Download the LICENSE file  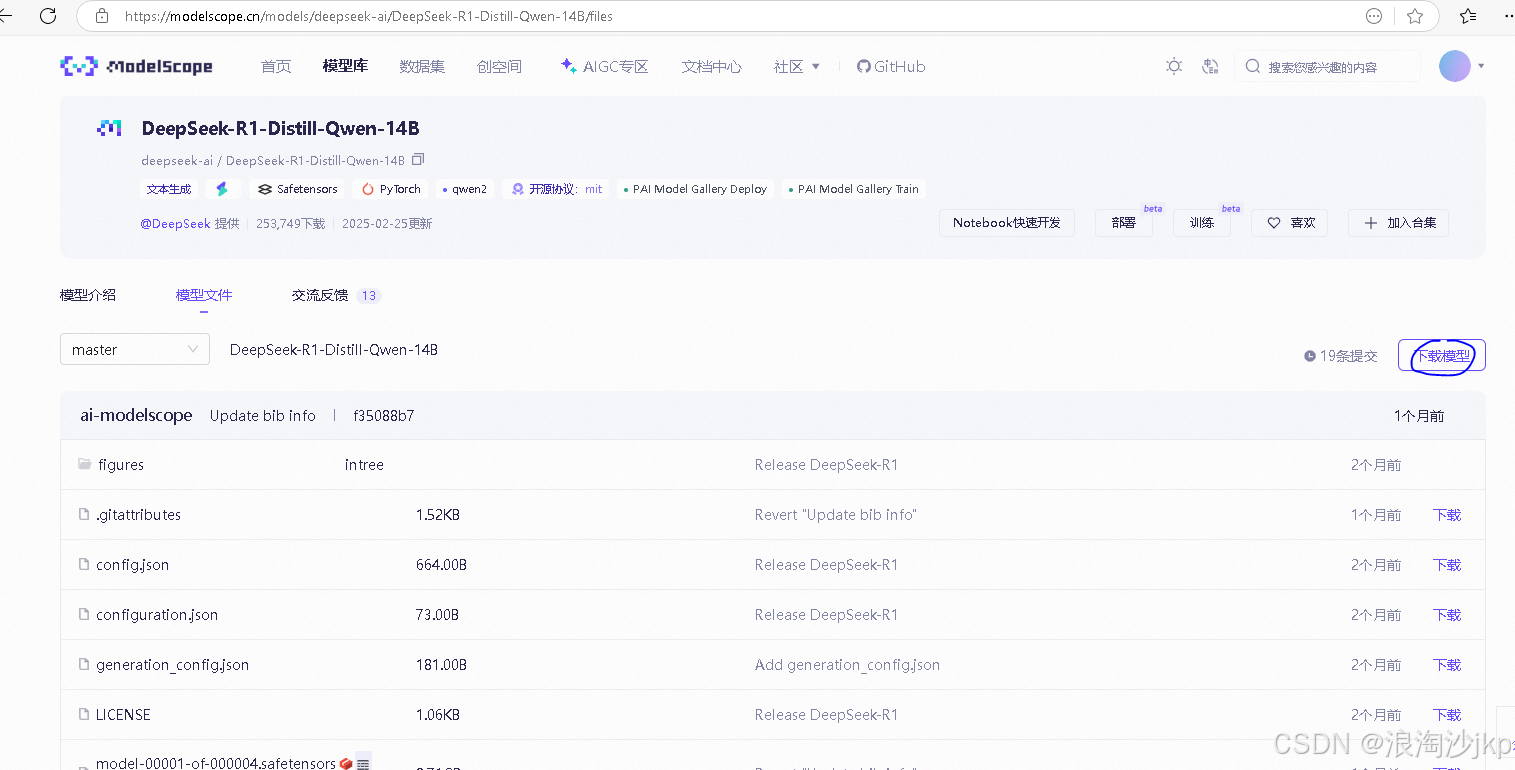pyautogui.click(x=1447, y=715)
